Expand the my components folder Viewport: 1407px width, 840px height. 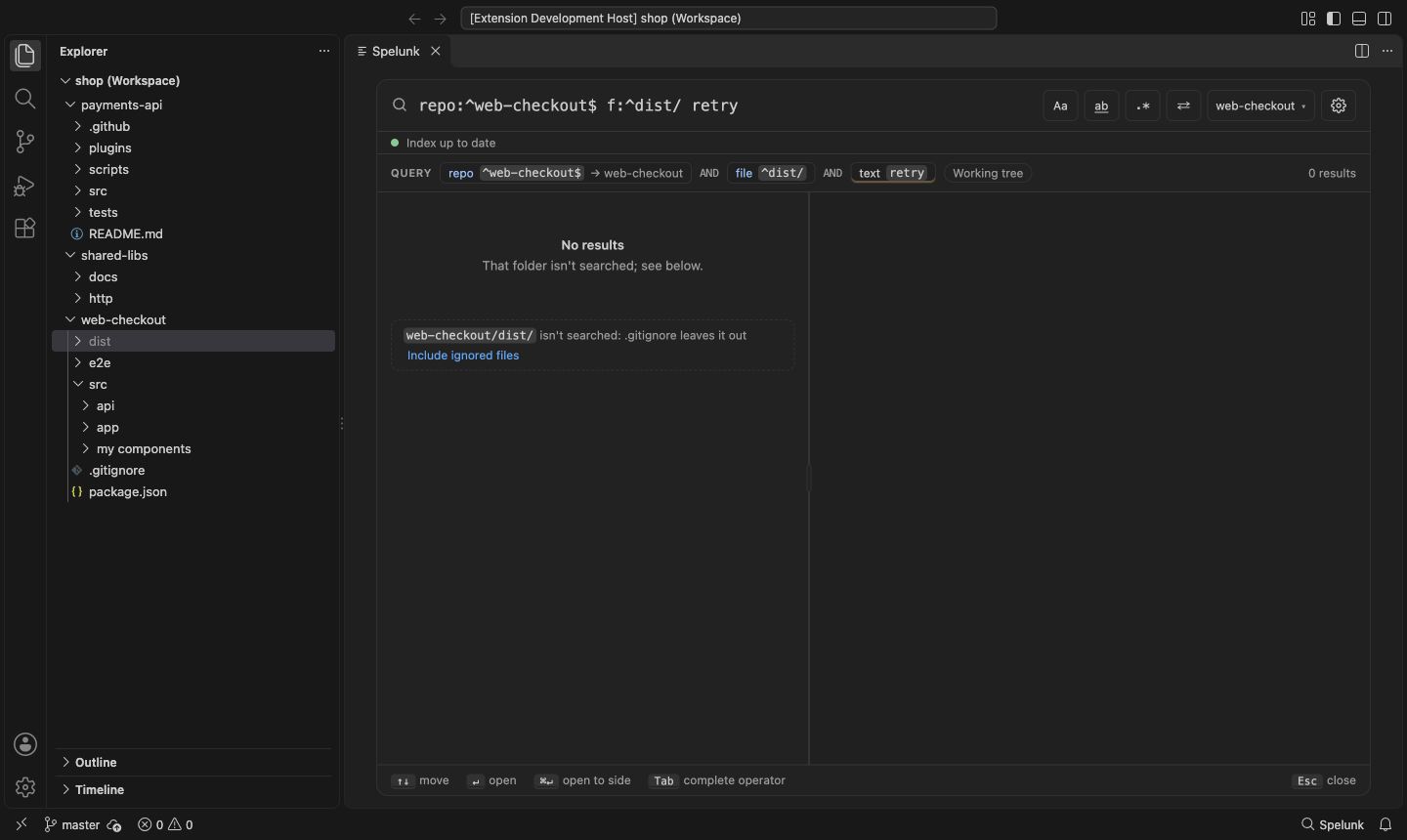coord(193,448)
